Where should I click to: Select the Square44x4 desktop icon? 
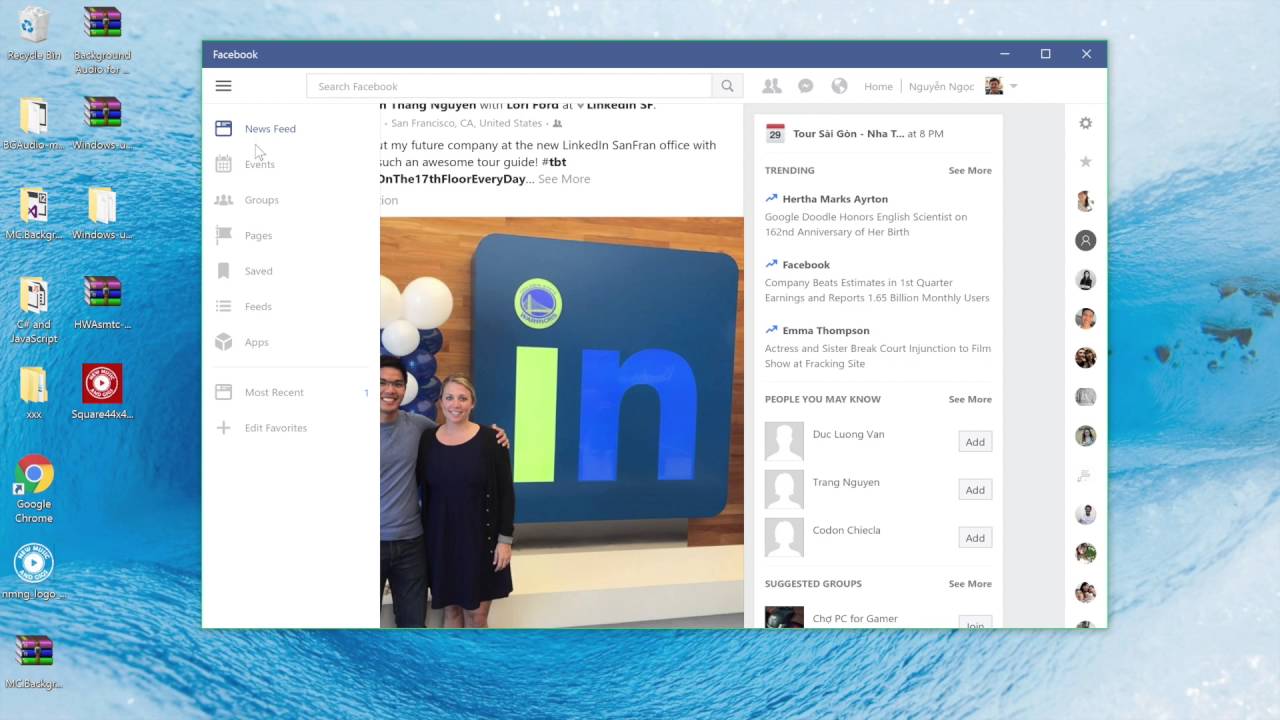(x=102, y=391)
